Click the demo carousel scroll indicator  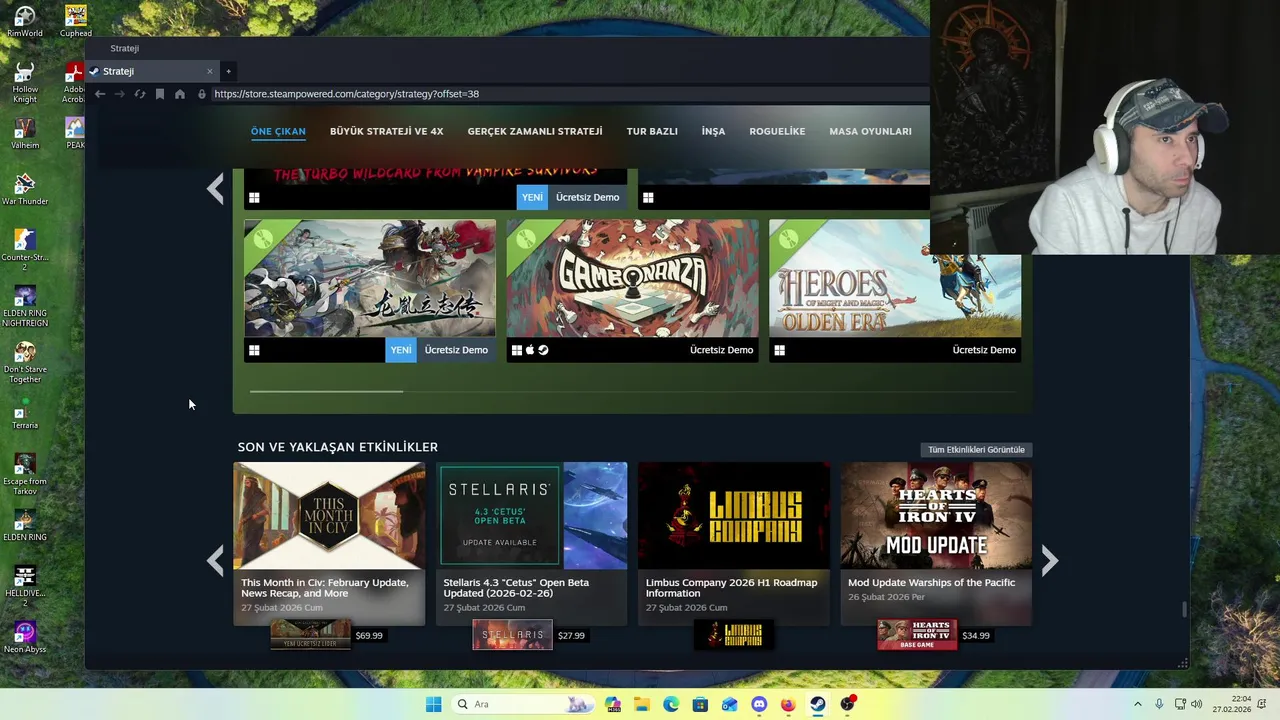(x=326, y=391)
